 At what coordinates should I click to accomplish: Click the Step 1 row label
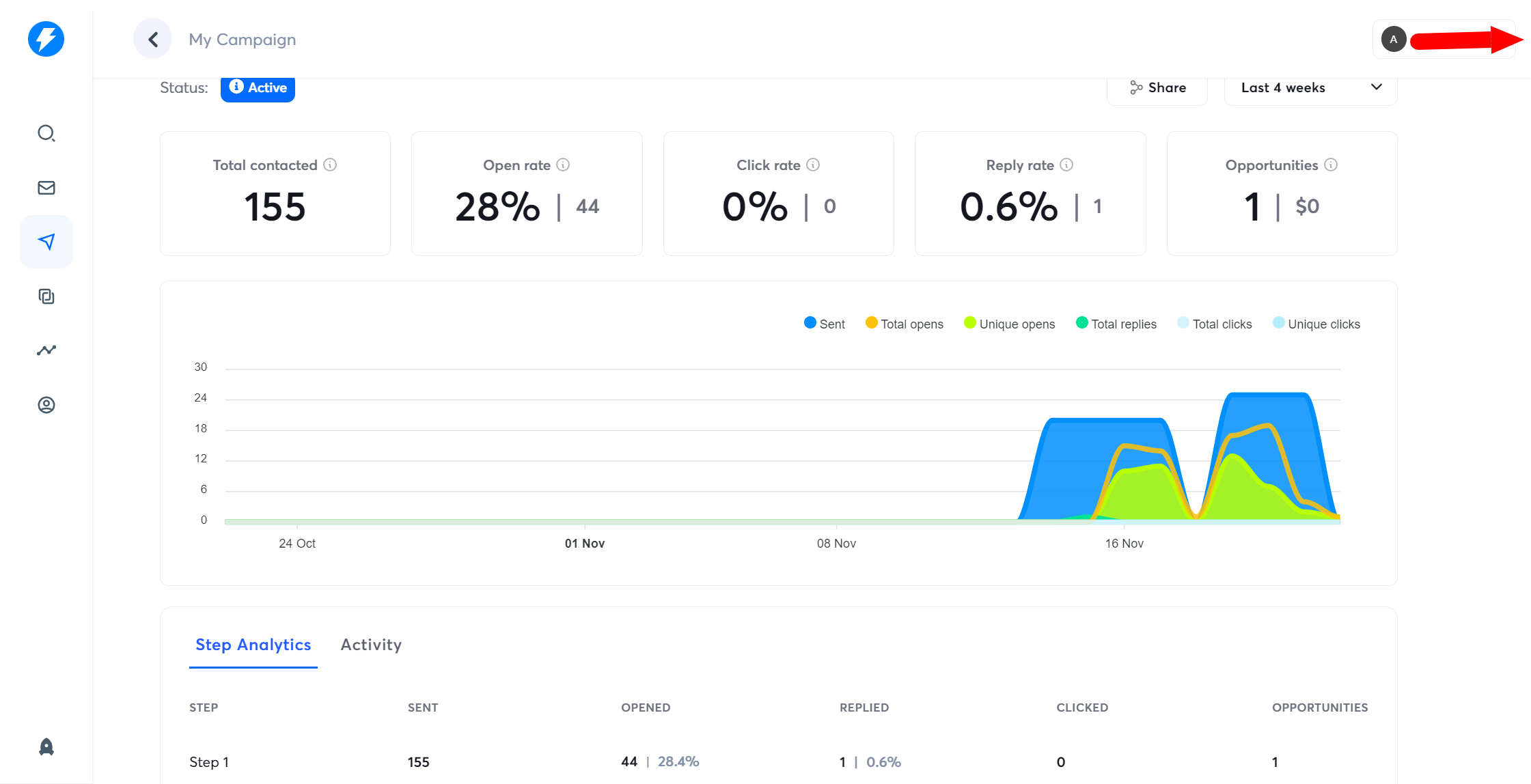point(209,762)
